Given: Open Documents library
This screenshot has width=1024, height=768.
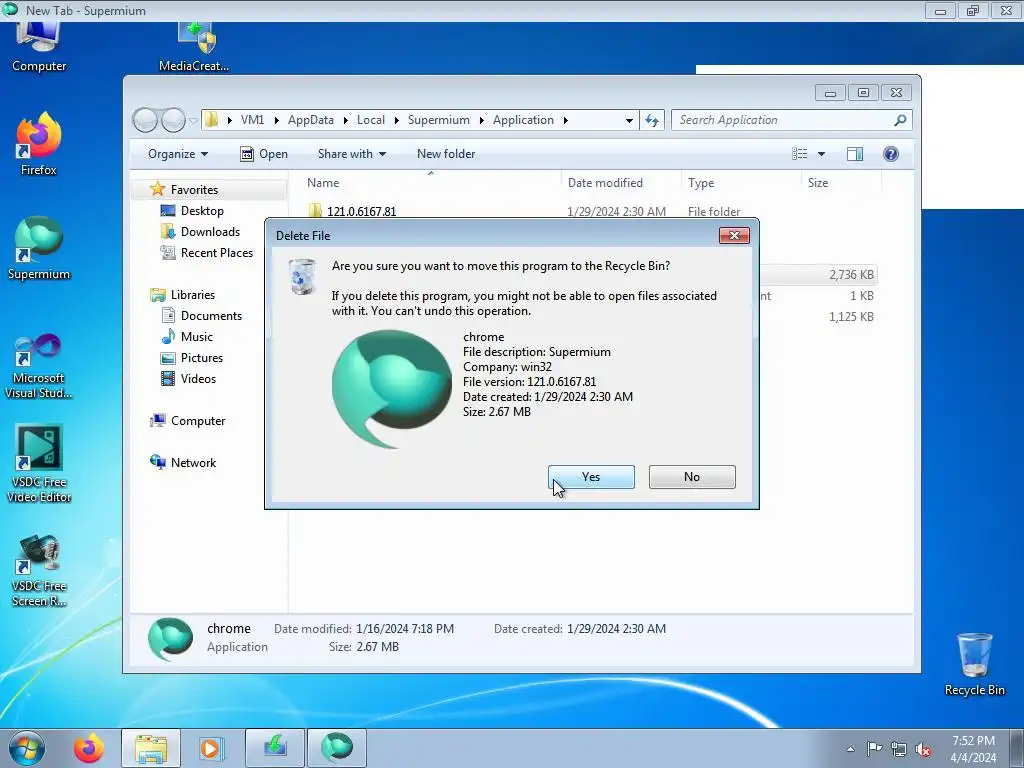Looking at the screenshot, I should tap(211, 316).
